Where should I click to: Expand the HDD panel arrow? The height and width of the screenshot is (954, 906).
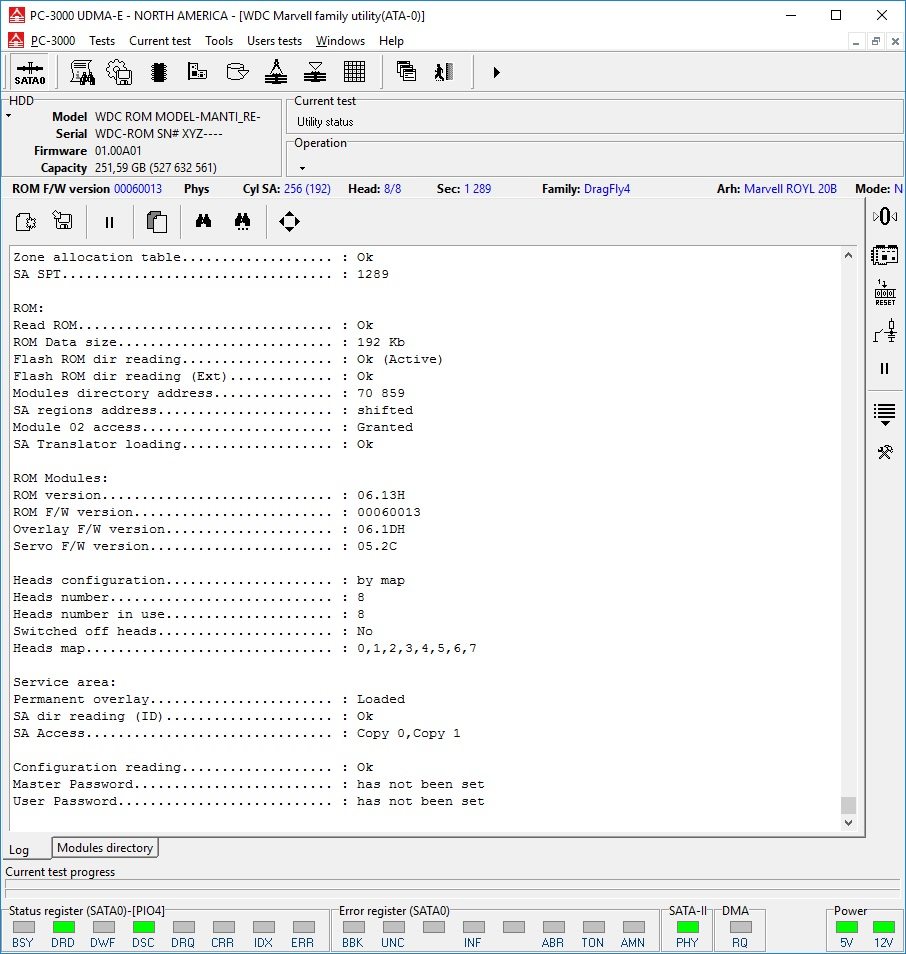click(x=9, y=116)
